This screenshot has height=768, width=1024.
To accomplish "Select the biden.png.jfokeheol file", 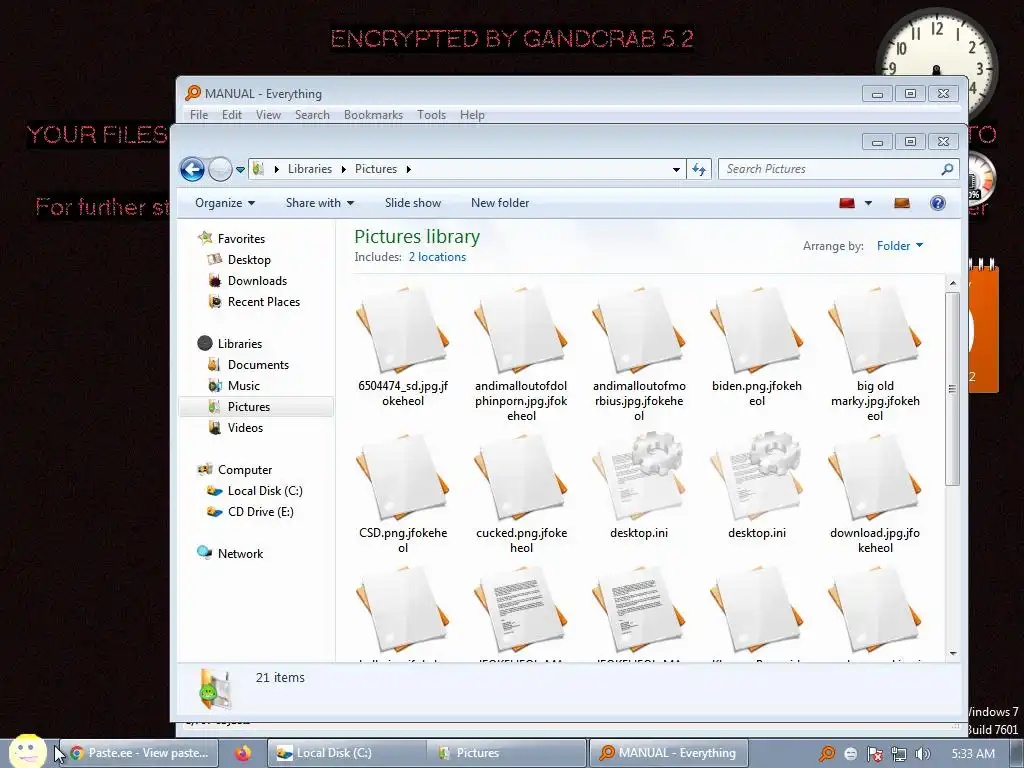I will tap(757, 347).
